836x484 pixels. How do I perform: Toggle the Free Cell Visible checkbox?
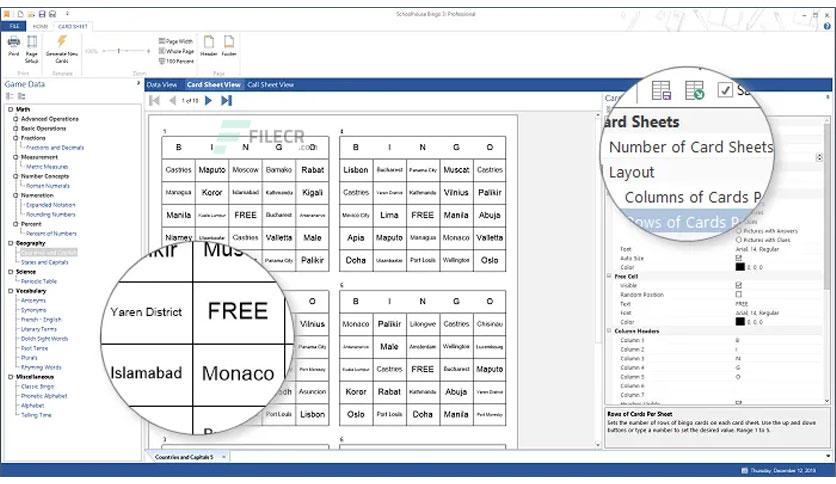click(x=738, y=285)
